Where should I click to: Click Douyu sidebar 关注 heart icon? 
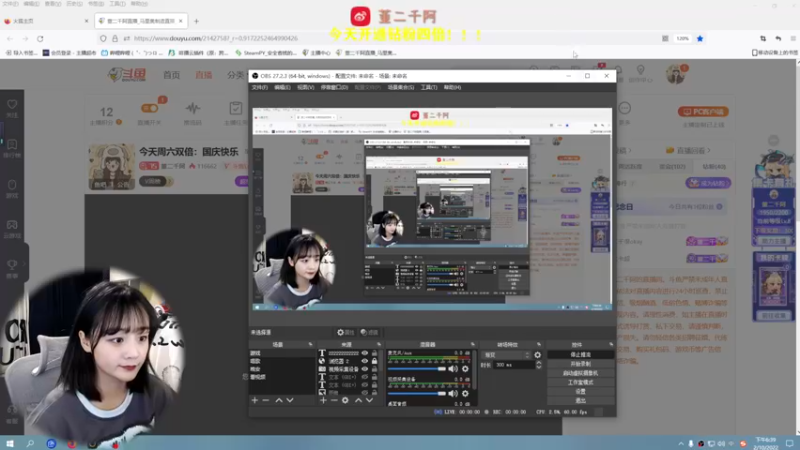(x=12, y=104)
